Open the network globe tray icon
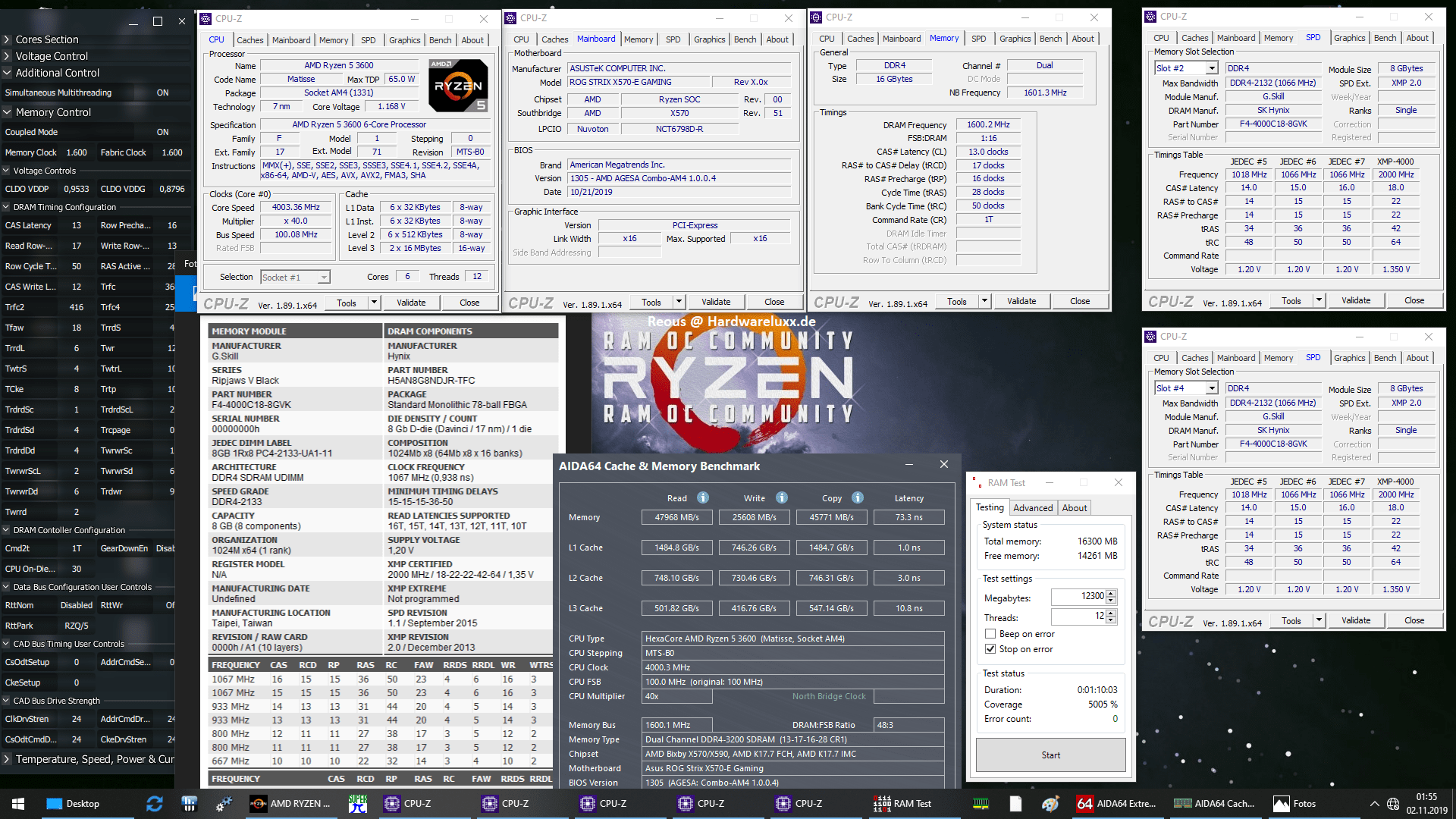The height and width of the screenshot is (819, 1456). click(1393, 804)
